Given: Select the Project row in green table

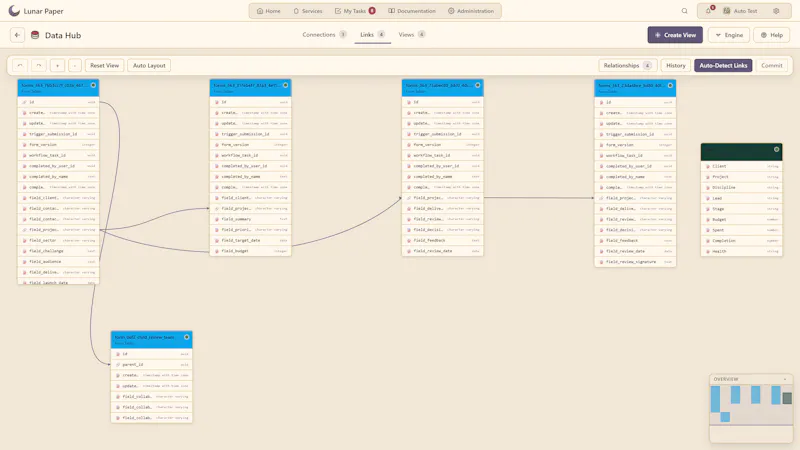Looking at the screenshot, I should pyautogui.click(x=742, y=177).
